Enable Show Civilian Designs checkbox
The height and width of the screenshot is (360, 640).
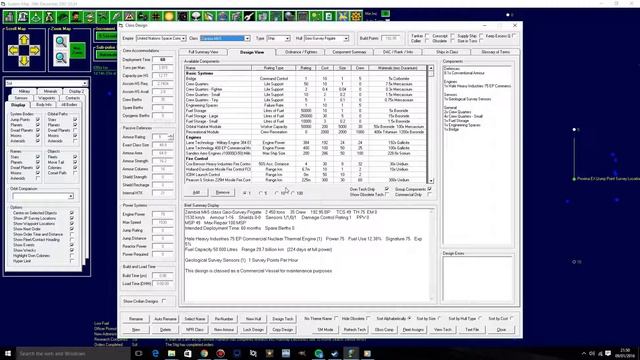coord(164,301)
